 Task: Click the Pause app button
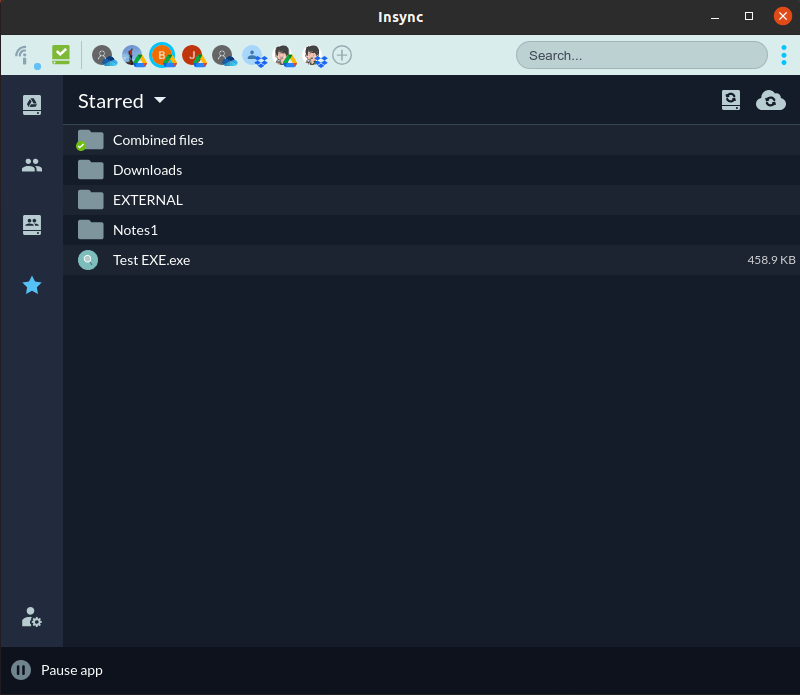[x=56, y=670]
